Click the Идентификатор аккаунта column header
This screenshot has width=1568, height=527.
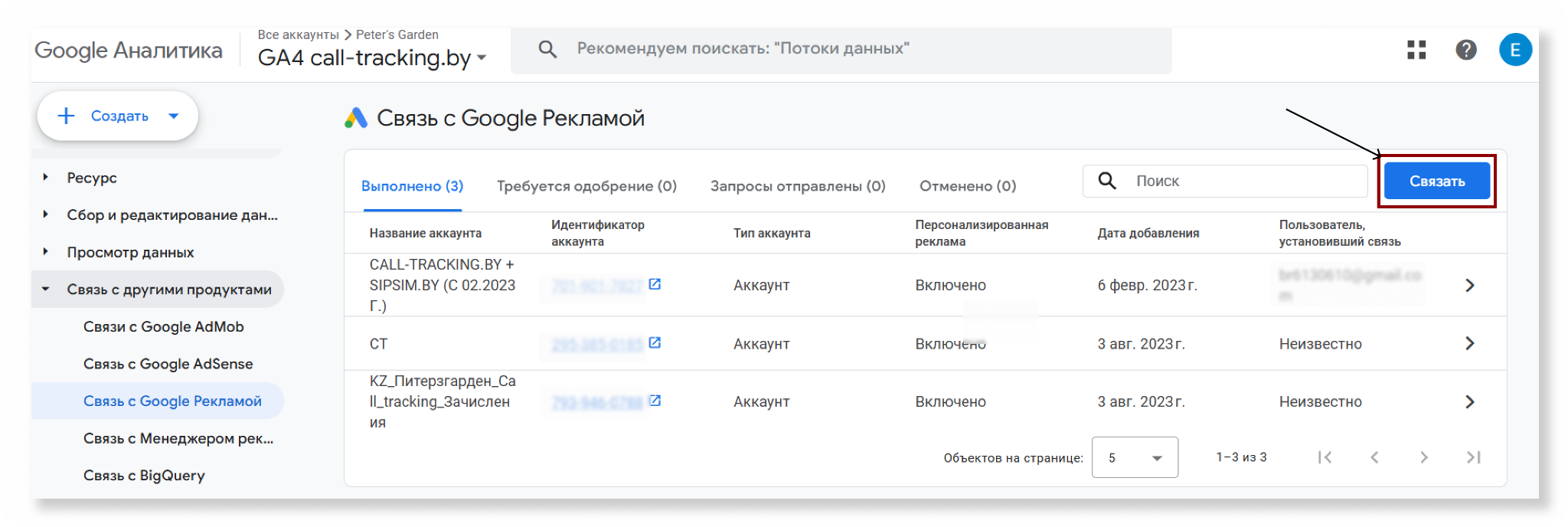tap(598, 233)
